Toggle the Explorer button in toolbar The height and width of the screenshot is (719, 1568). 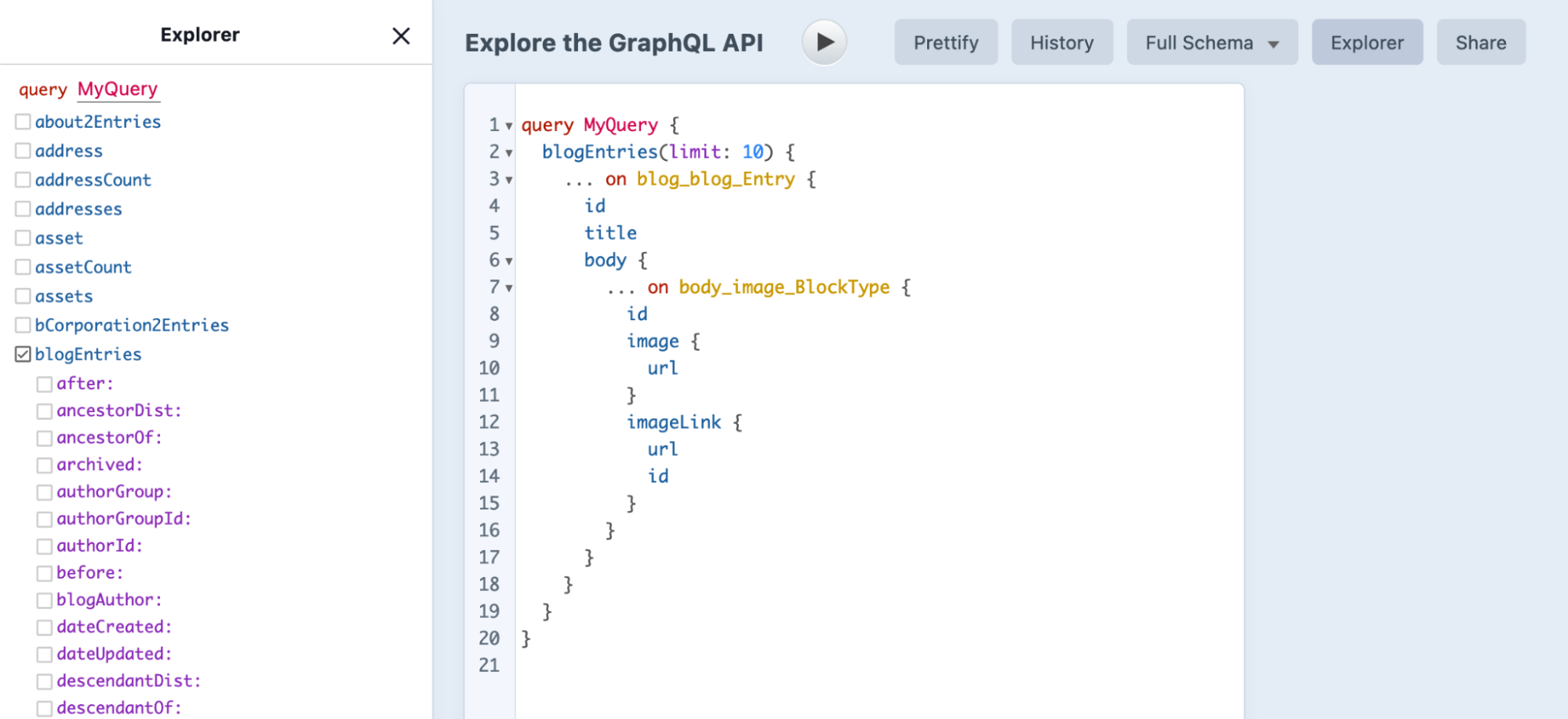click(1367, 42)
